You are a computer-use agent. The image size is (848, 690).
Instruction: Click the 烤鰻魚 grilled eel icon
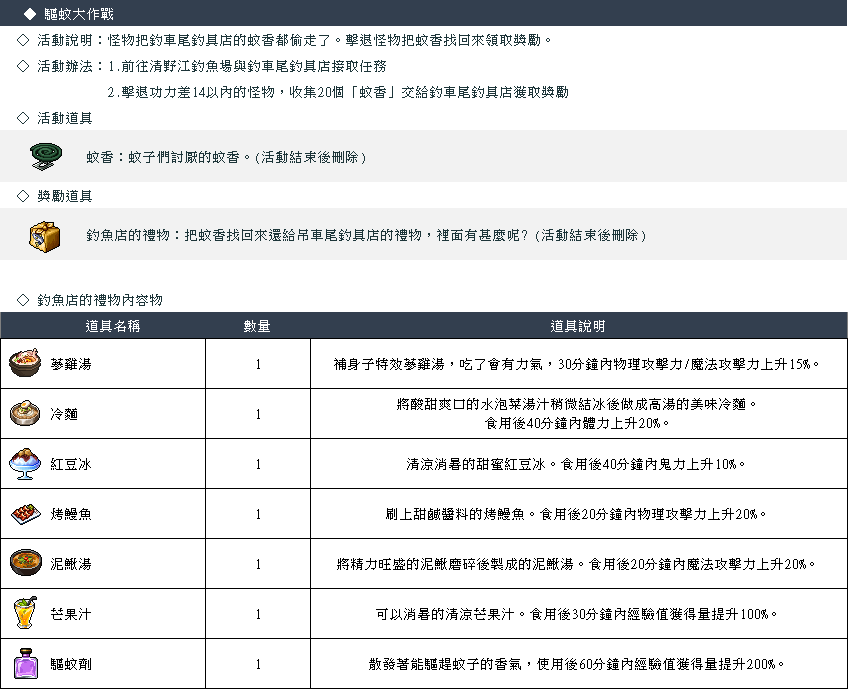point(25,514)
